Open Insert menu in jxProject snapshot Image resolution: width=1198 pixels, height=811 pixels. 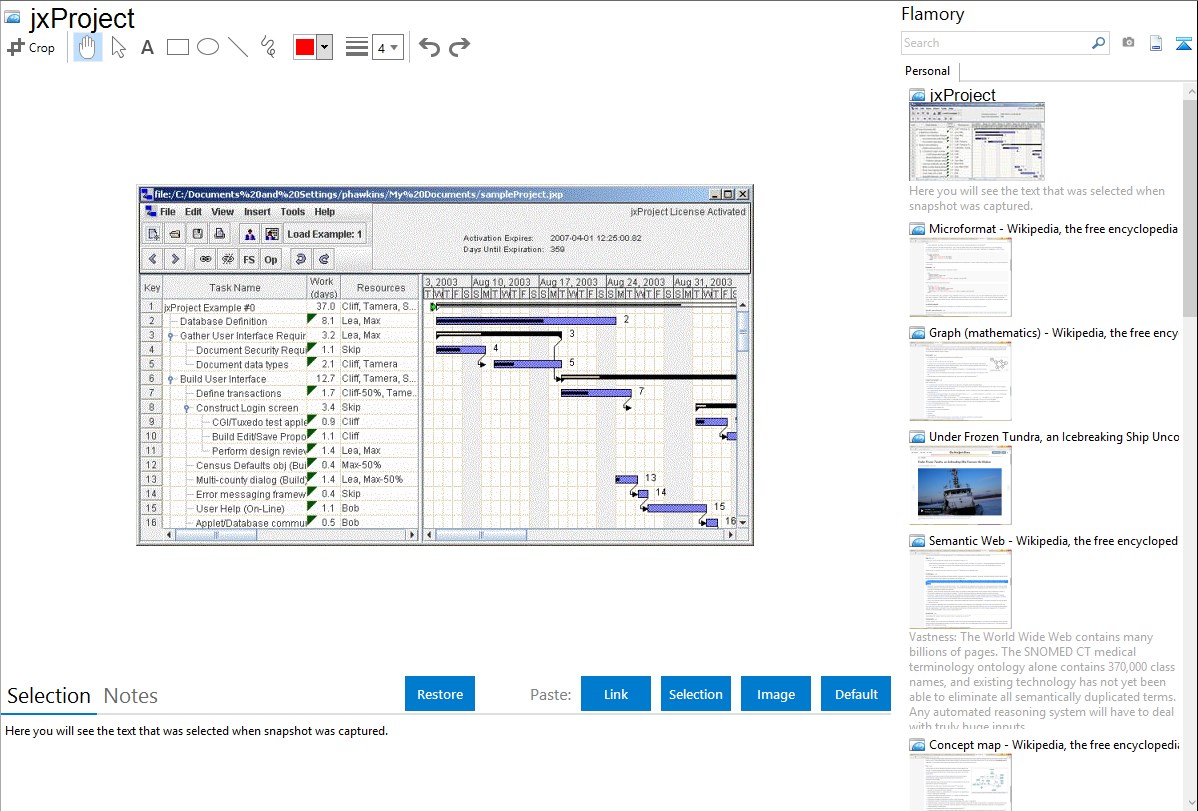point(257,212)
